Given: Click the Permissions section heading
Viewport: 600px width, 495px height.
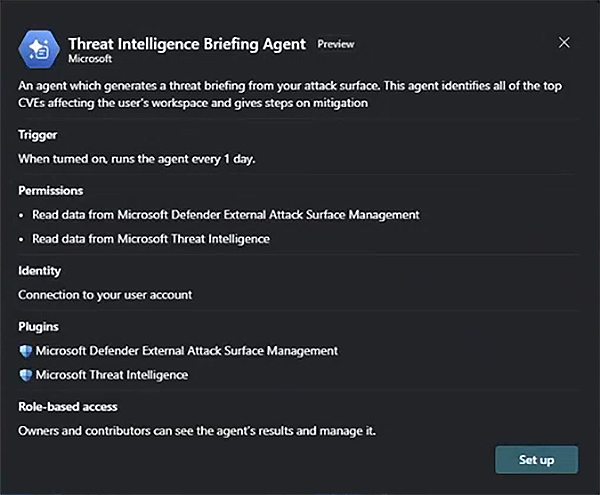Looking at the screenshot, I should coord(51,191).
